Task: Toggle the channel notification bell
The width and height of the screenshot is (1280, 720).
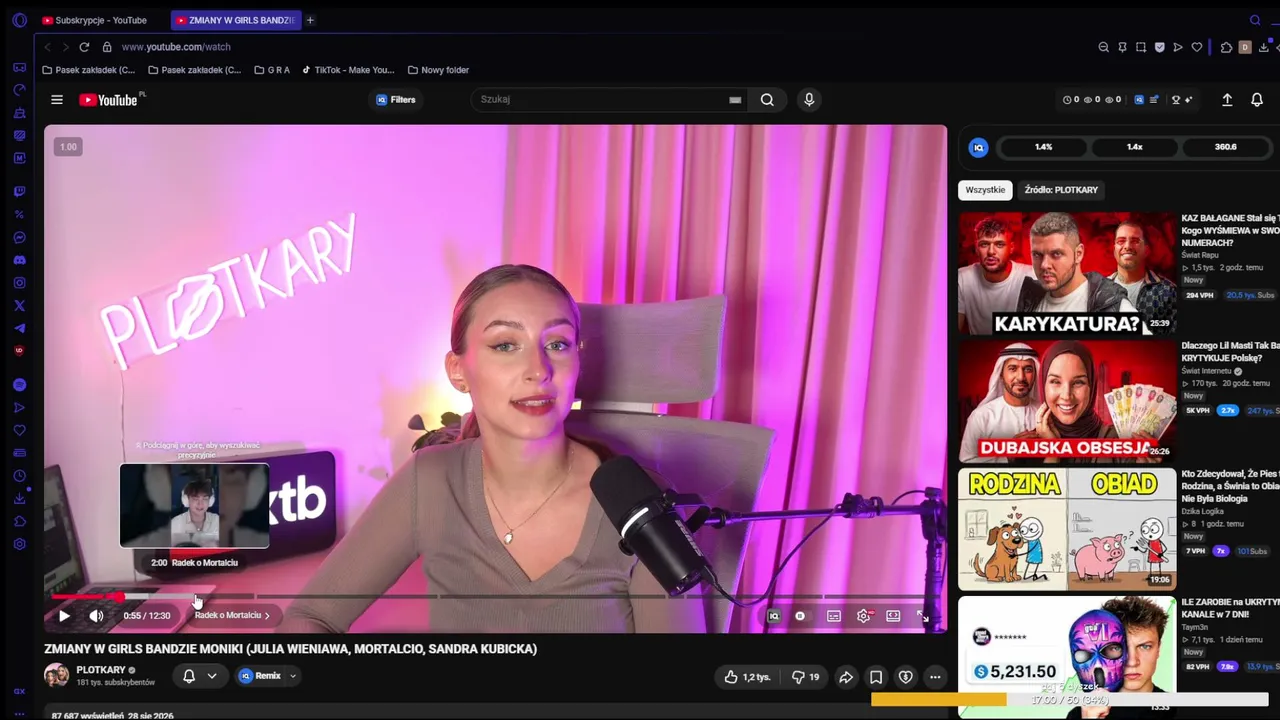Action: point(189,676)
